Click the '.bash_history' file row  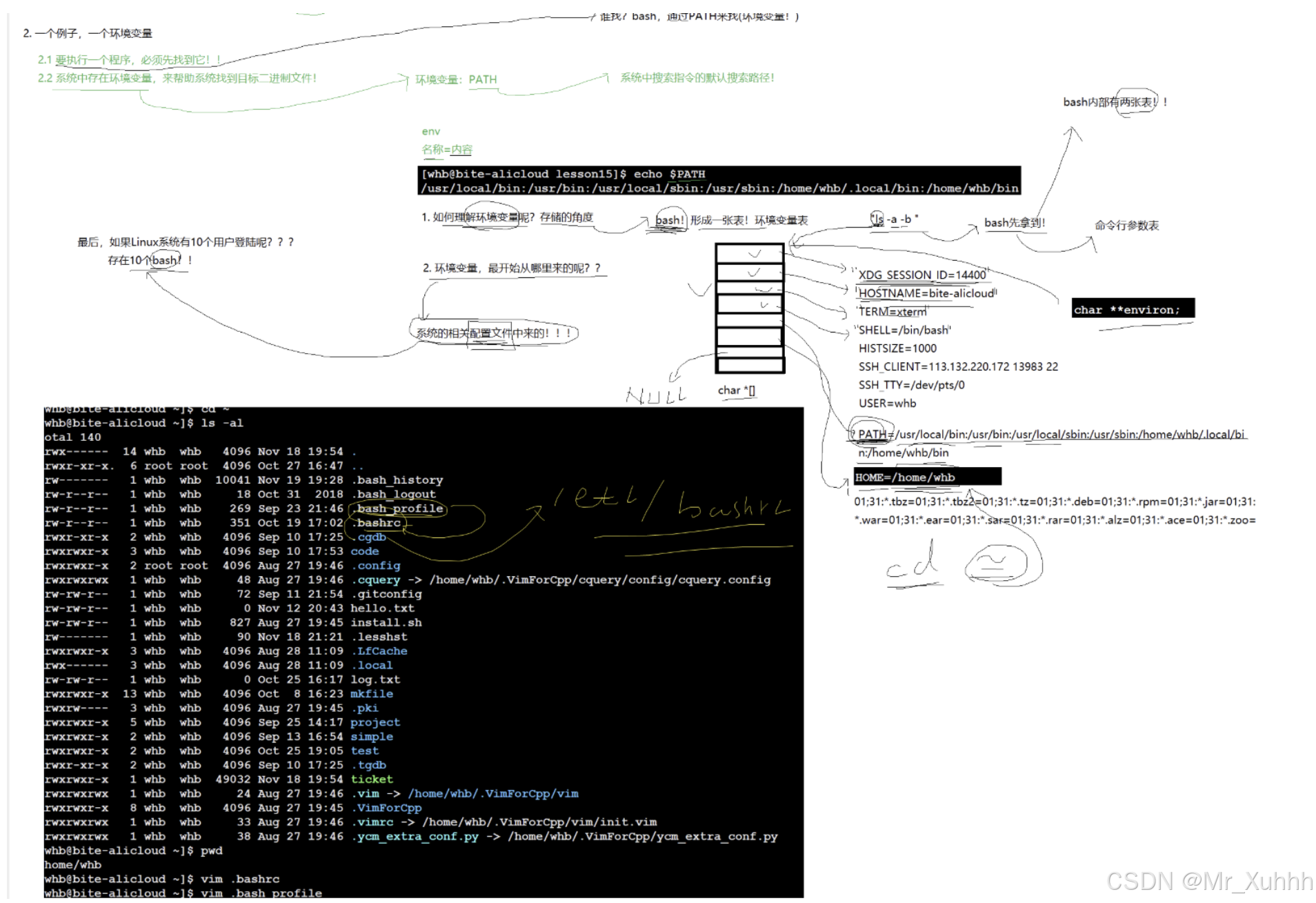coord(243,479)
